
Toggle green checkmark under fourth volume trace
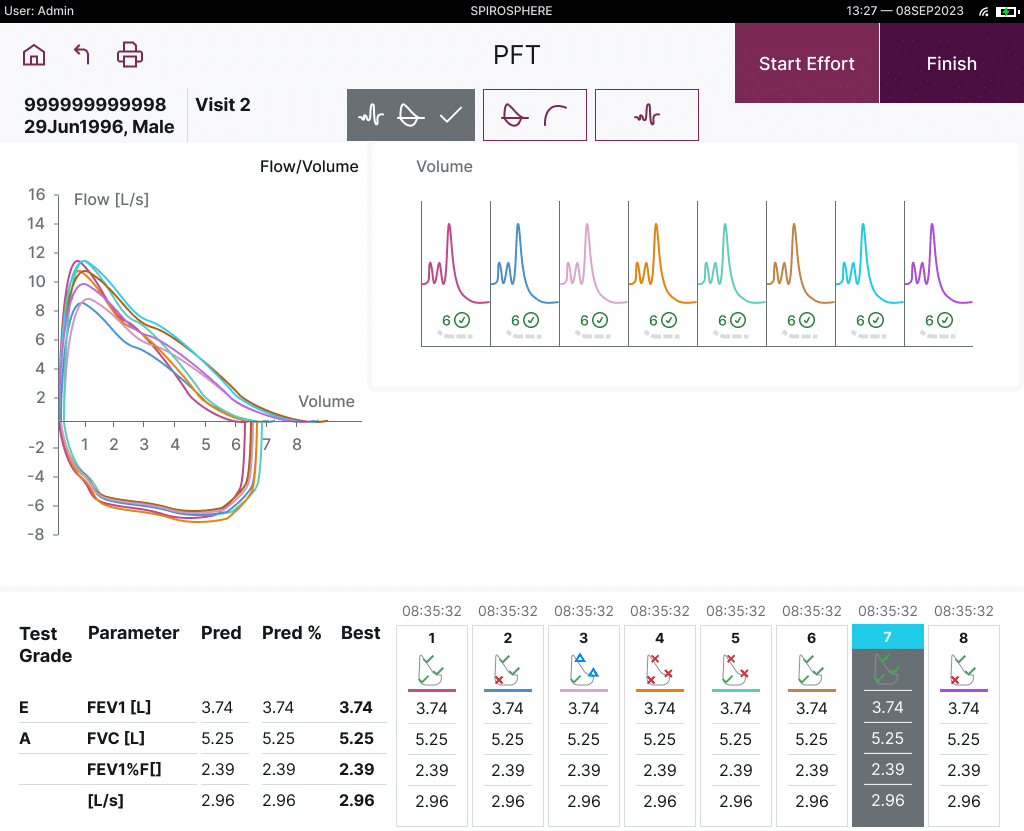pyautogui.click(x=669, y=320)
